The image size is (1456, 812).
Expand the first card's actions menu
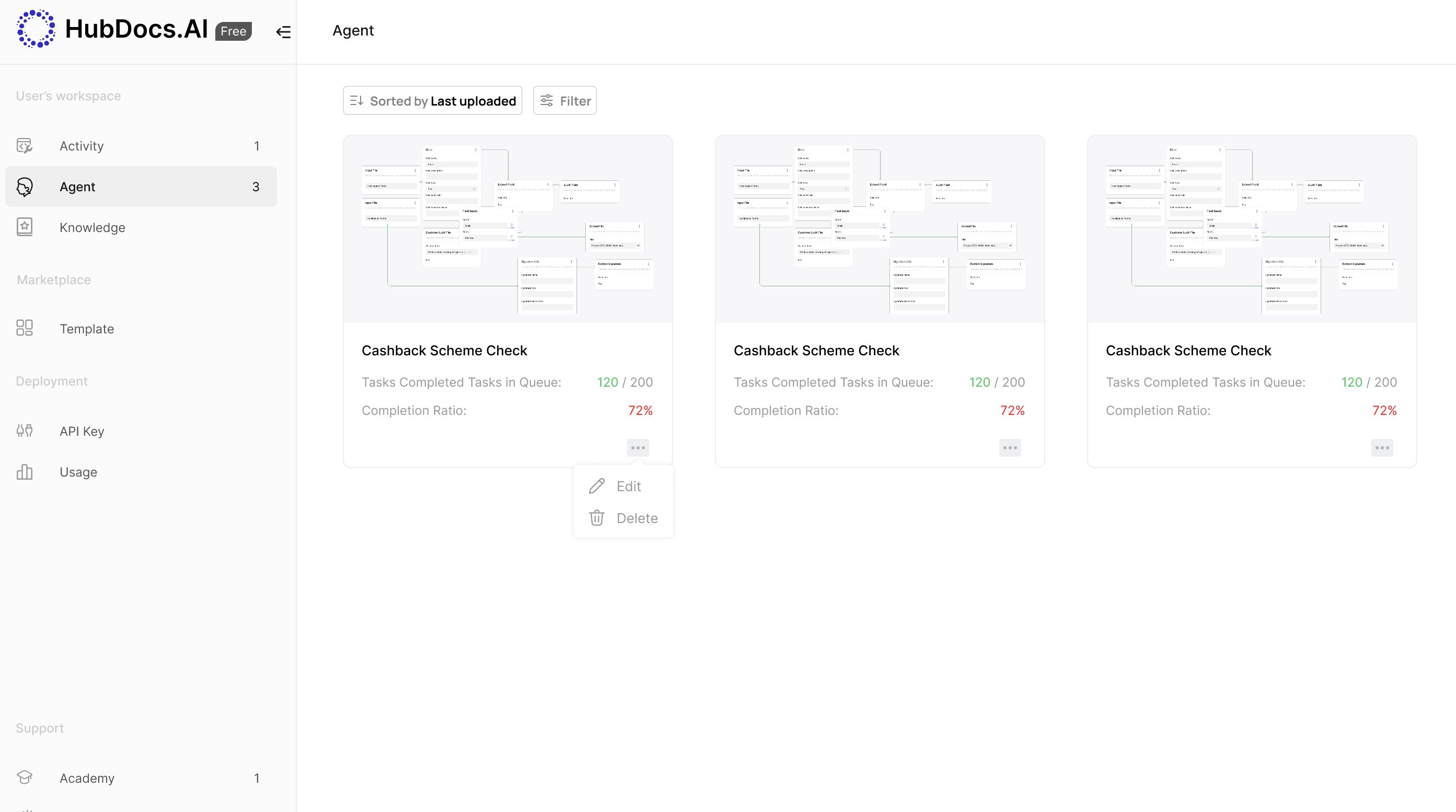tap(638, 447)
